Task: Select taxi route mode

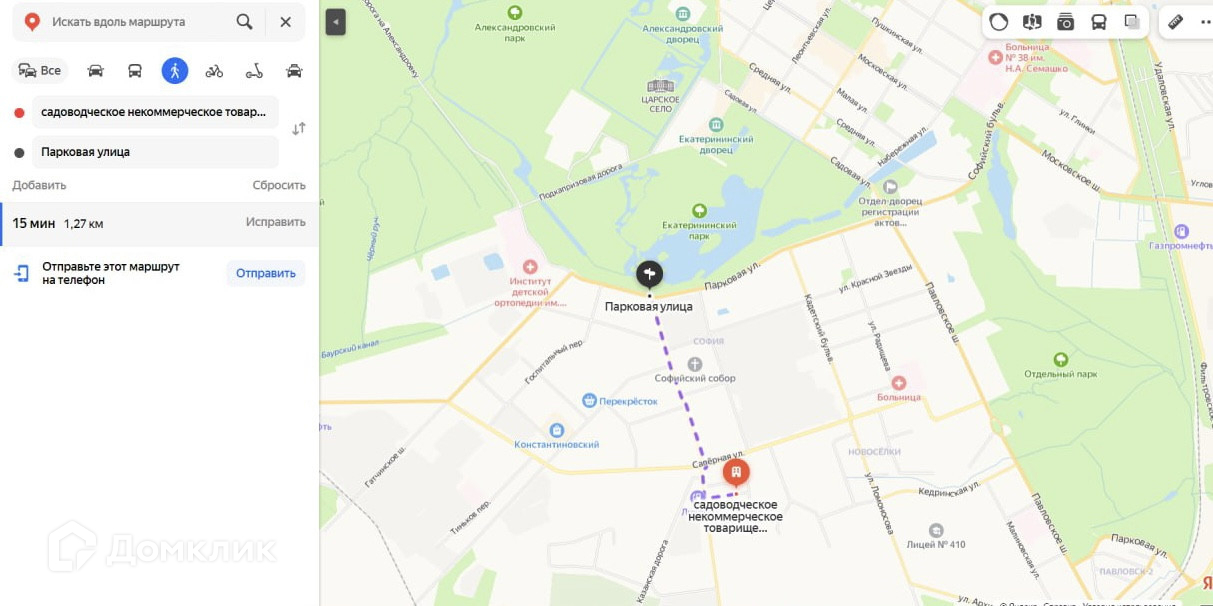Action: [x=294, y=70]
